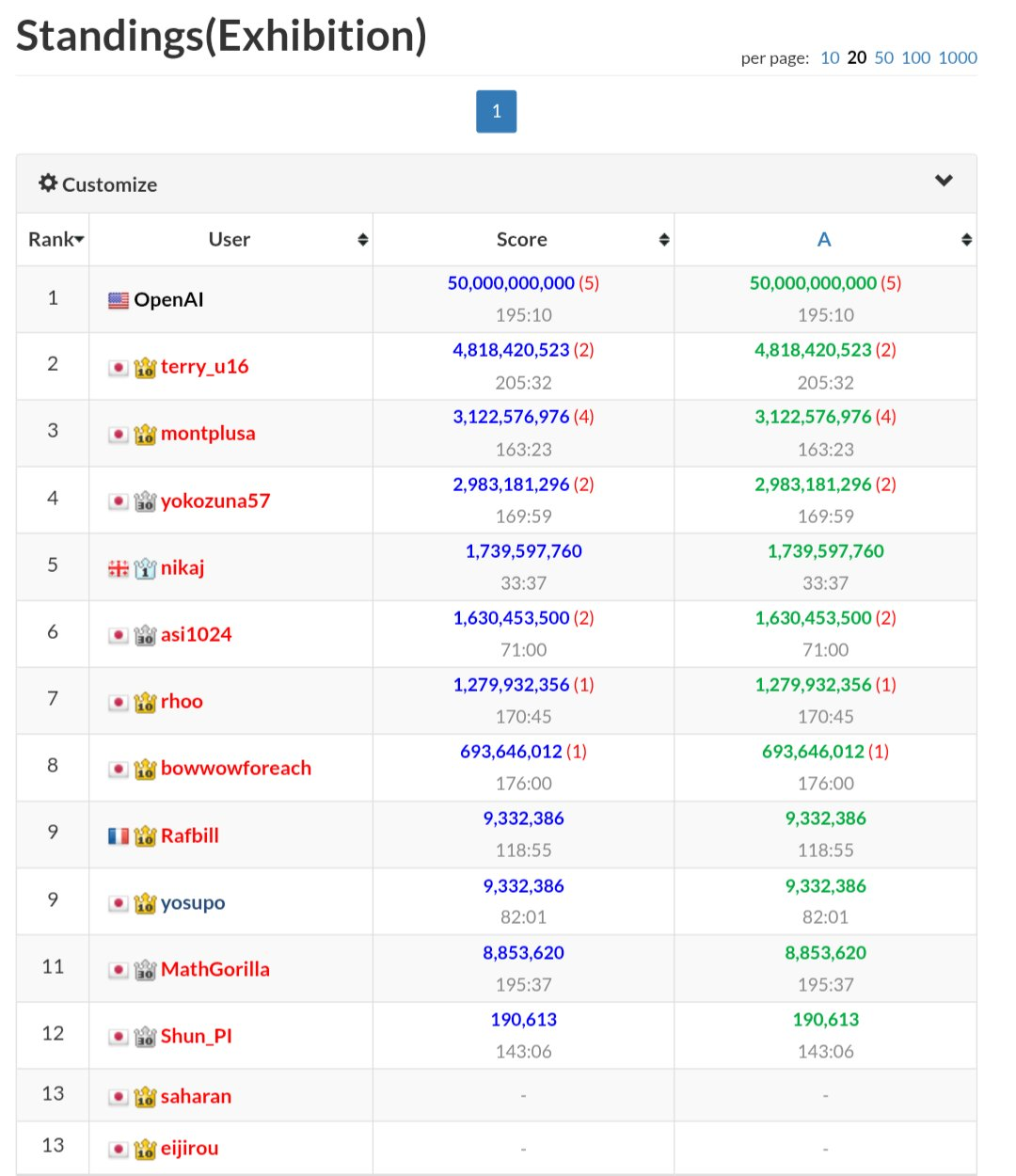This screenshot has height=1176, width=1016.
Task: Click the gear icon beside Customize
Action: click(48, 183)
